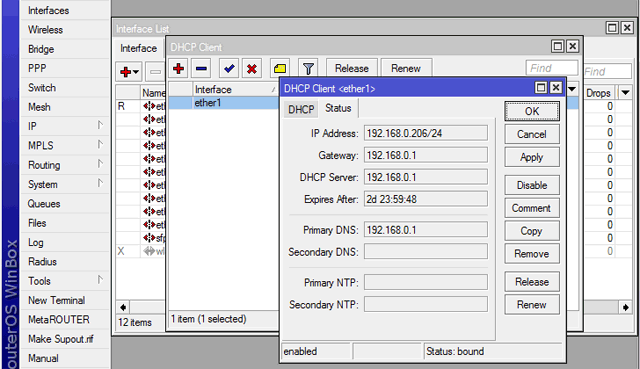Click the empty Secondary DNS field

pyautogui.click(x=426, y=252)
